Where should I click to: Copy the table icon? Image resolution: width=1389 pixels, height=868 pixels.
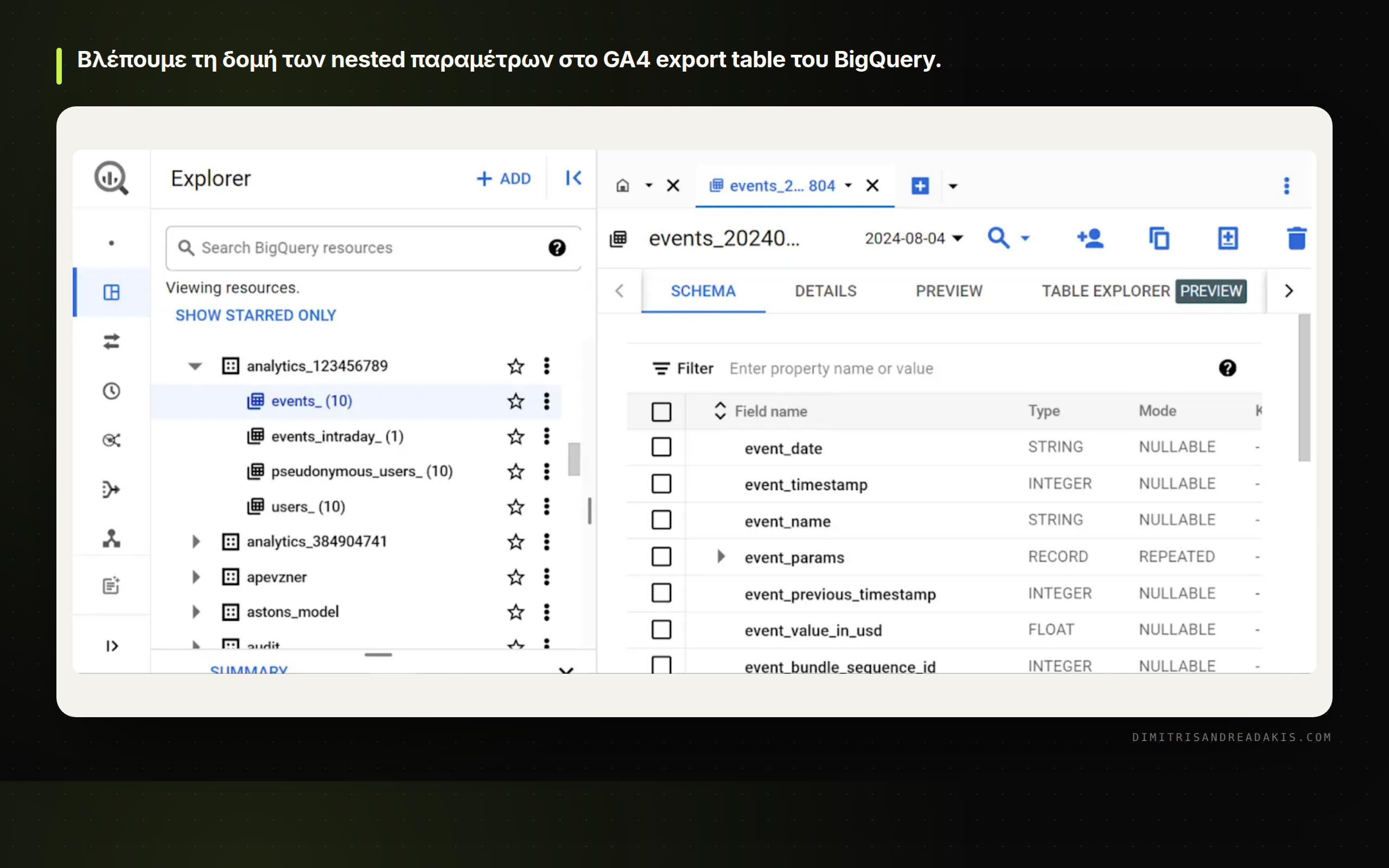click(x=1159, y=238)
